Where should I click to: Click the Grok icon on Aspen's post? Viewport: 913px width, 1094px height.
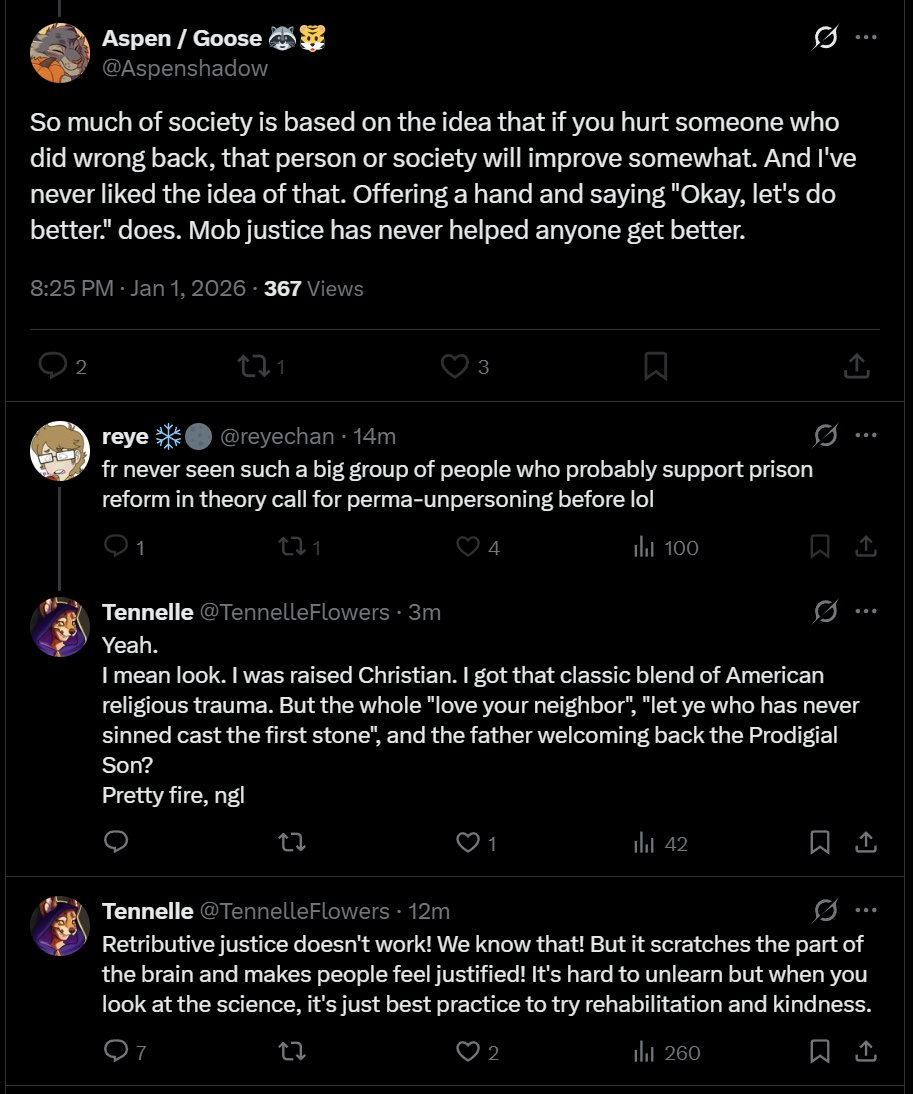point(825,39)
